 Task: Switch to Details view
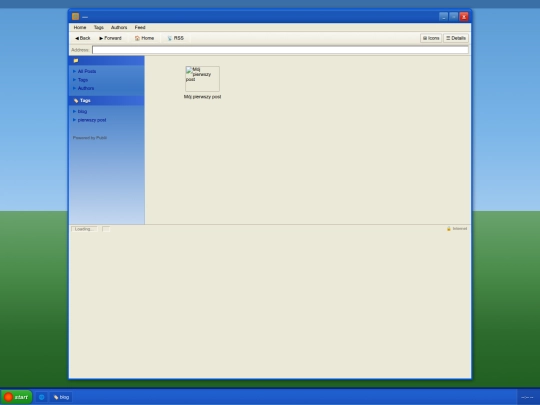[x=456, y=38]
